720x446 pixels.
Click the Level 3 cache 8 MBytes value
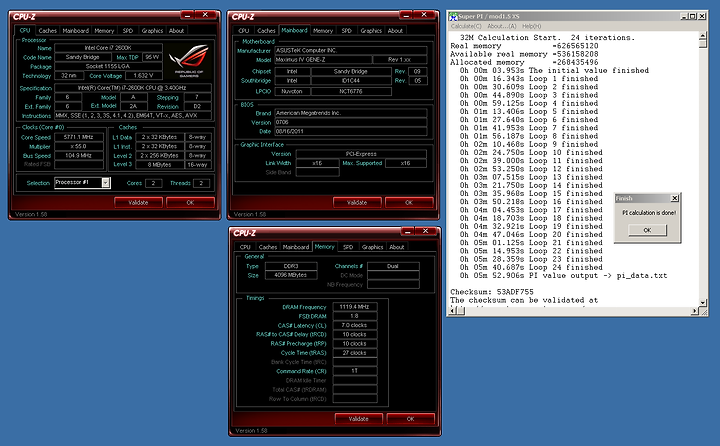(160, 164)
